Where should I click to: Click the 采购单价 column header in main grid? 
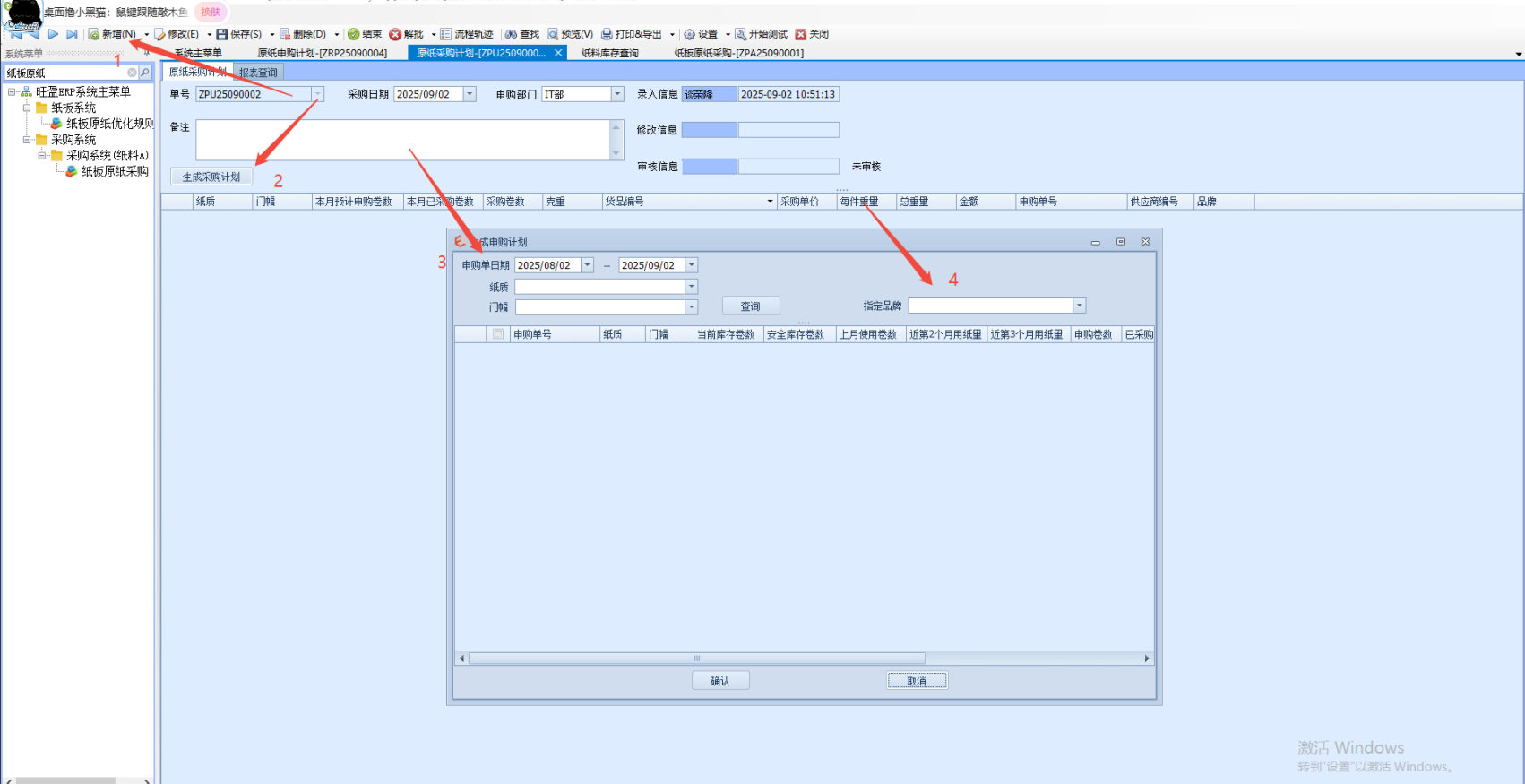[x=806, y=202]
